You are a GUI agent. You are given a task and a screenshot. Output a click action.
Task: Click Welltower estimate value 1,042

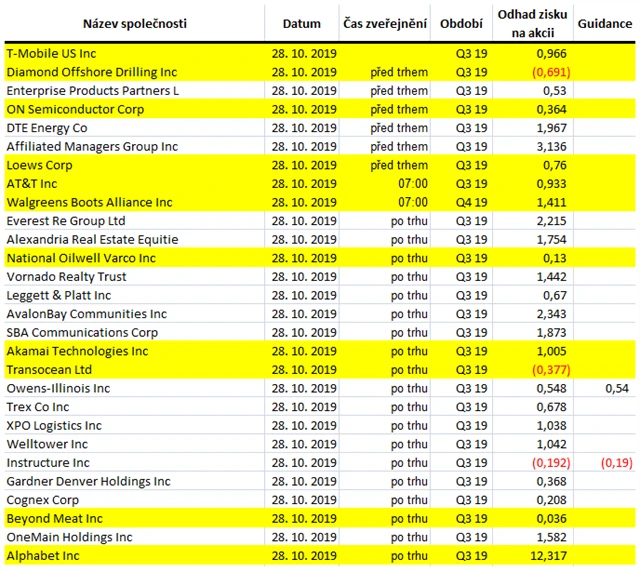[551, 444]
